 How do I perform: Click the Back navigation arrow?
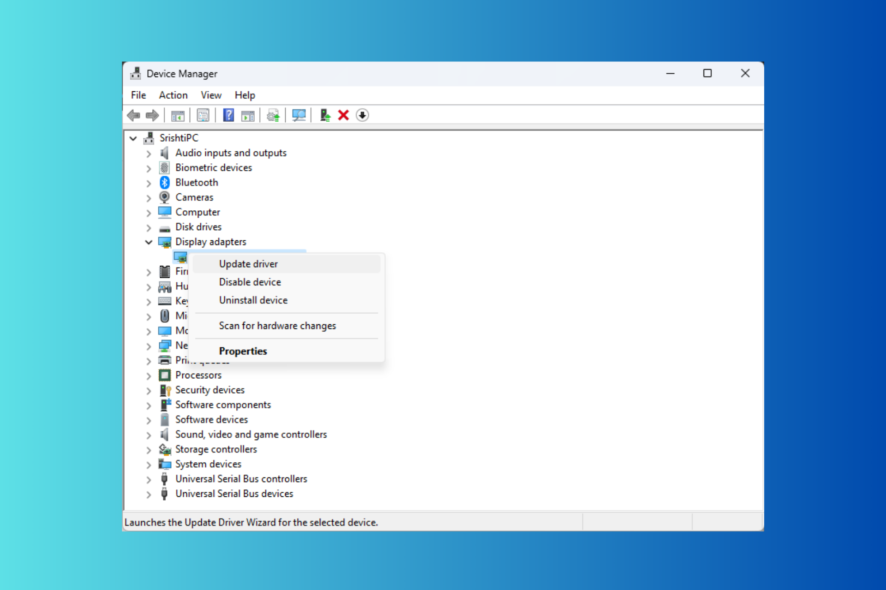click(x=133, y=115)
